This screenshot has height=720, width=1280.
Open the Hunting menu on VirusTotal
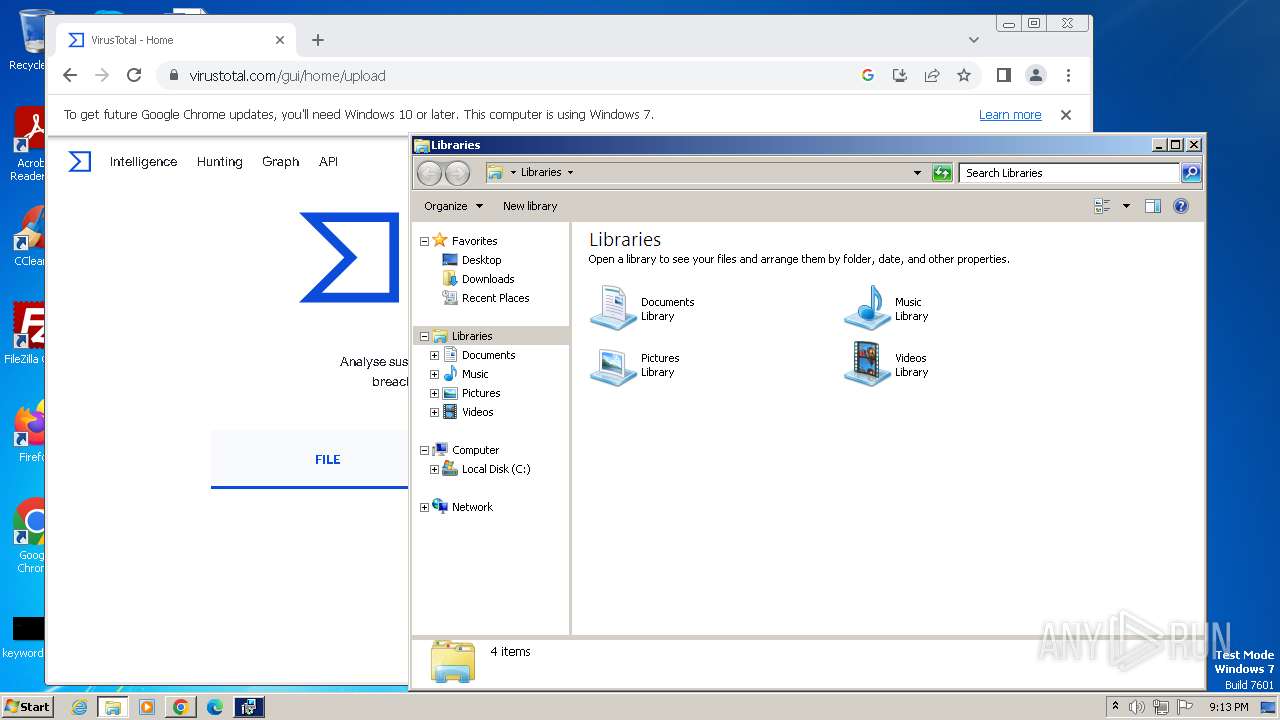(x=219, y=161)
